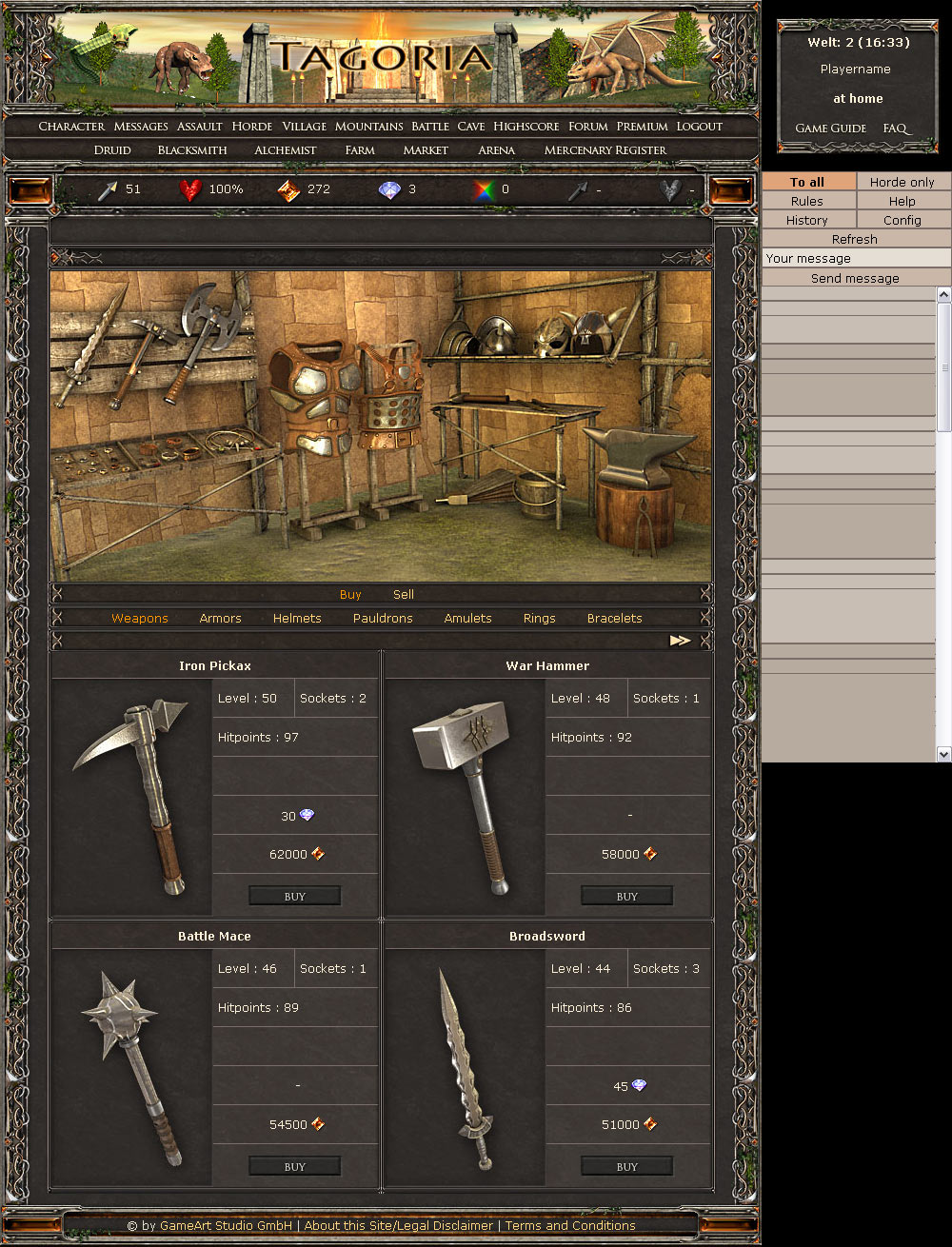952x1247 pixels.
Task: Open the Horde menu item
Action: (252, 126)
